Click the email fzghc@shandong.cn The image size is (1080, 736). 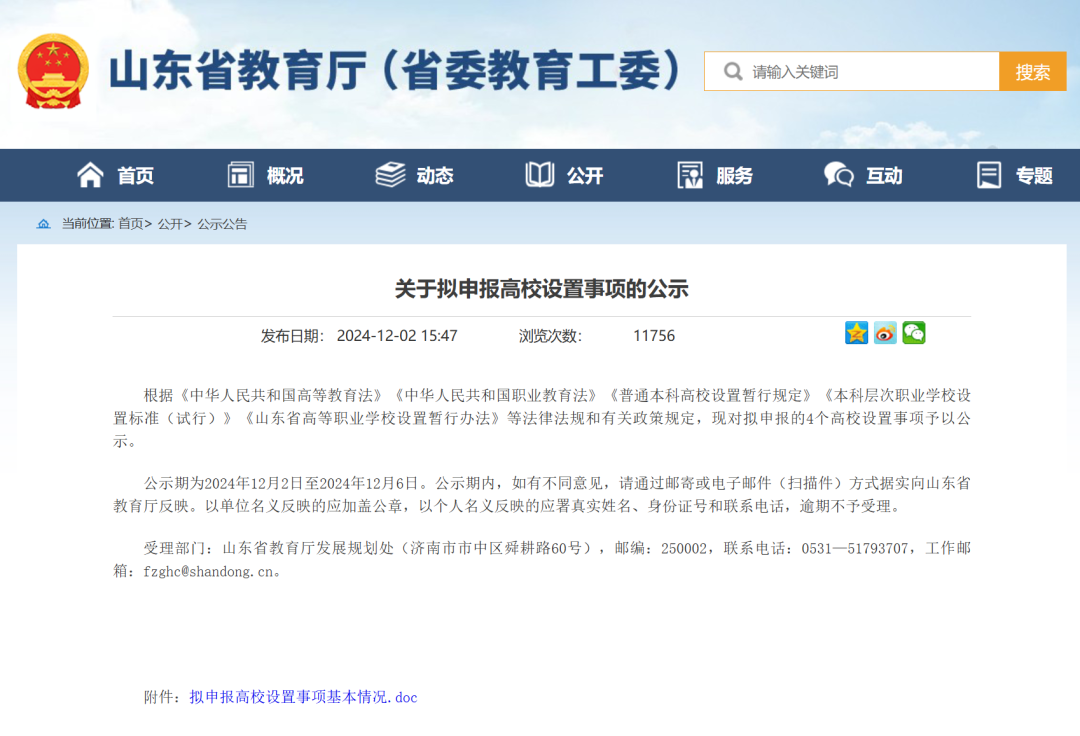pyautogui.click(x=209, y=571)
